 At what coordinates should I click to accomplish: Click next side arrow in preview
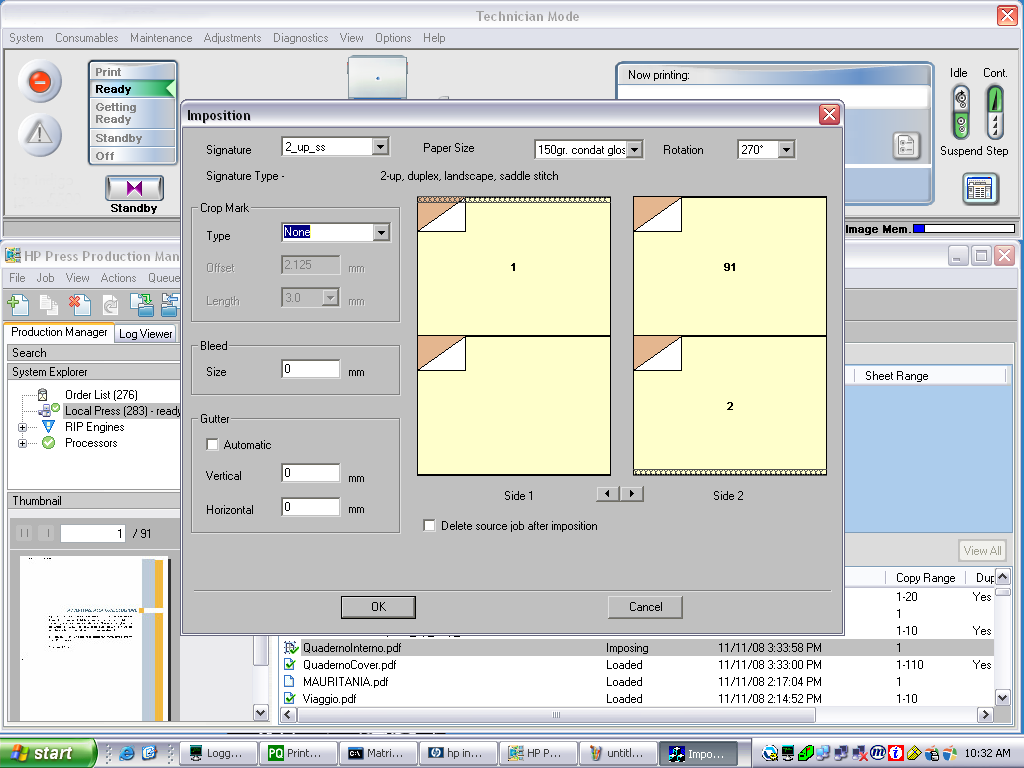pos(632,494)
